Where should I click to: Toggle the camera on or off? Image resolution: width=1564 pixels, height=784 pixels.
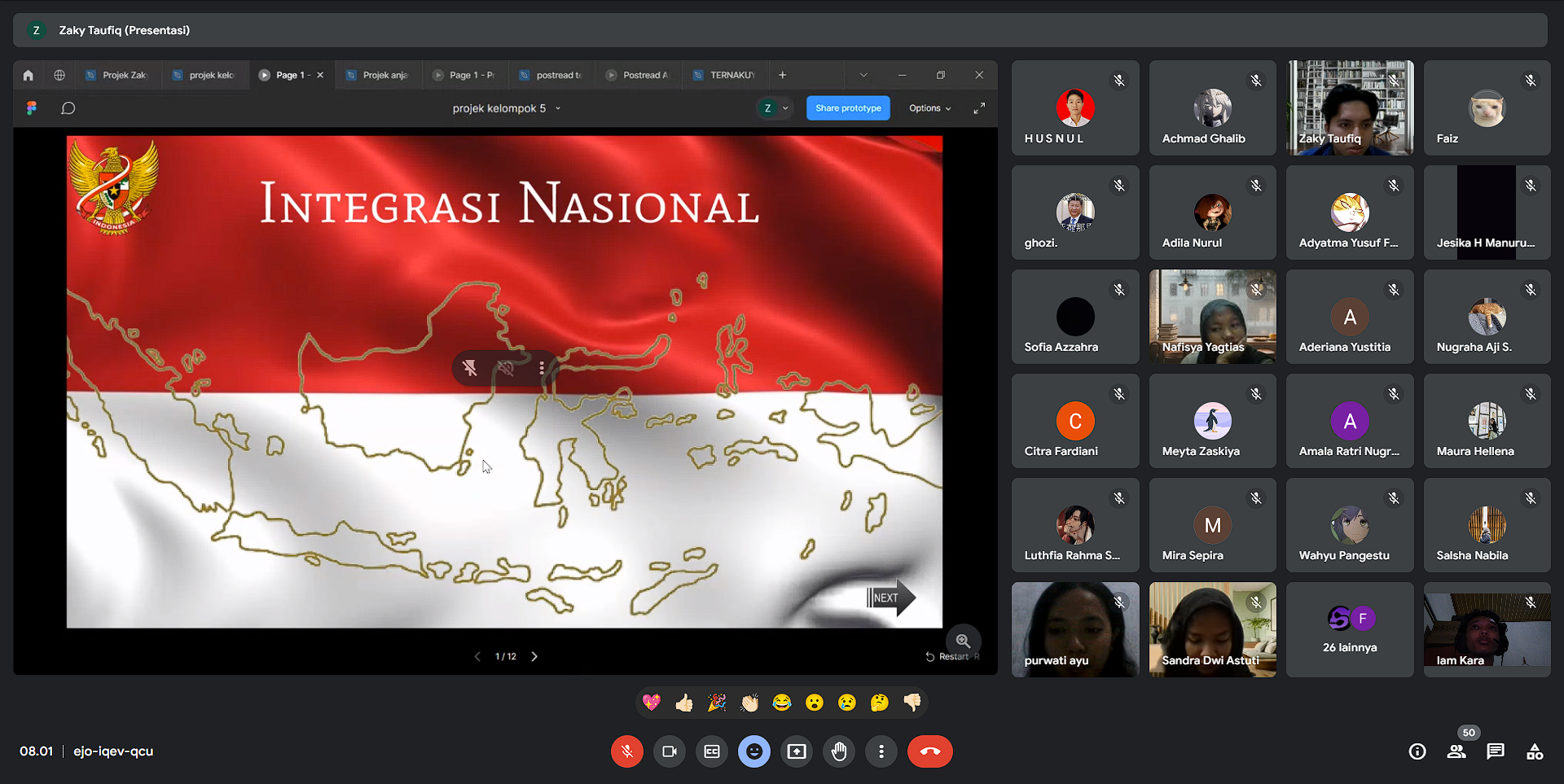(670, 751)
